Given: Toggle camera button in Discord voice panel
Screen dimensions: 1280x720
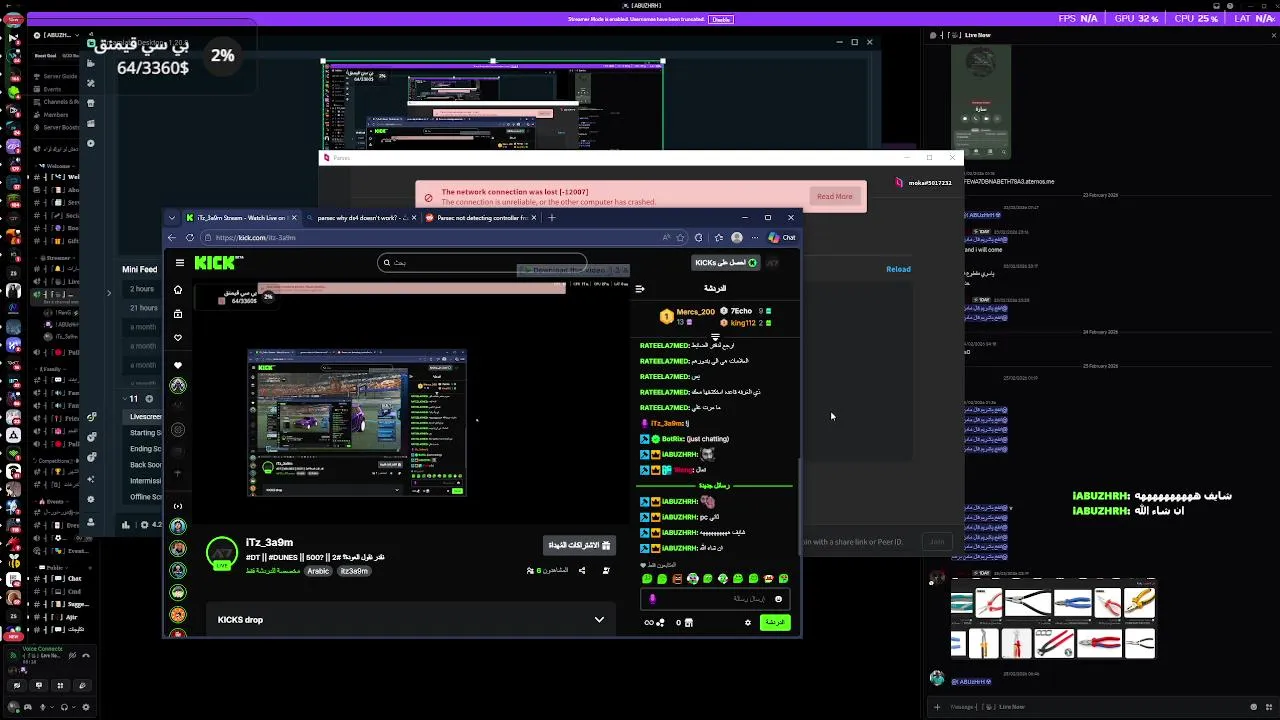Looking at the screenshot, I should [16, 685].
